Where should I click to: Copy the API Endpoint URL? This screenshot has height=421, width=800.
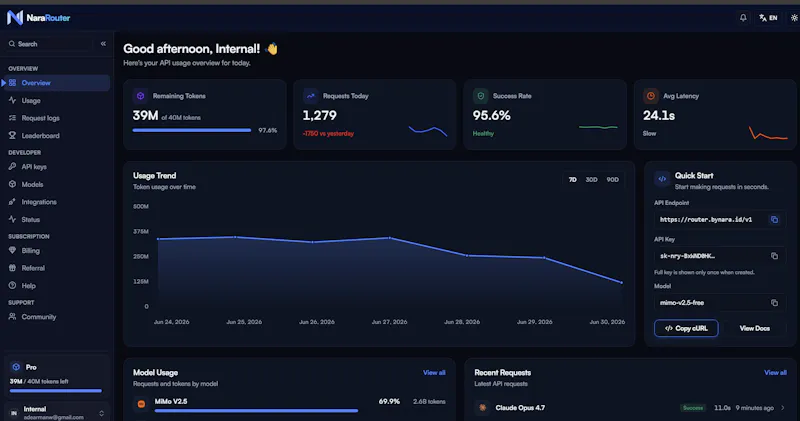pos(774,219)
